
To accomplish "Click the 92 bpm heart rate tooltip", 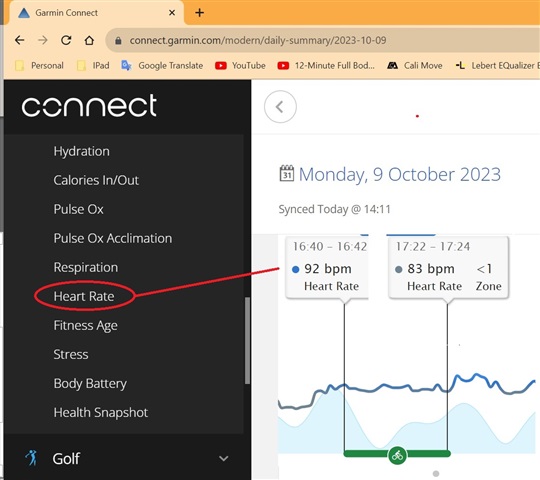I will coord(327,267).
